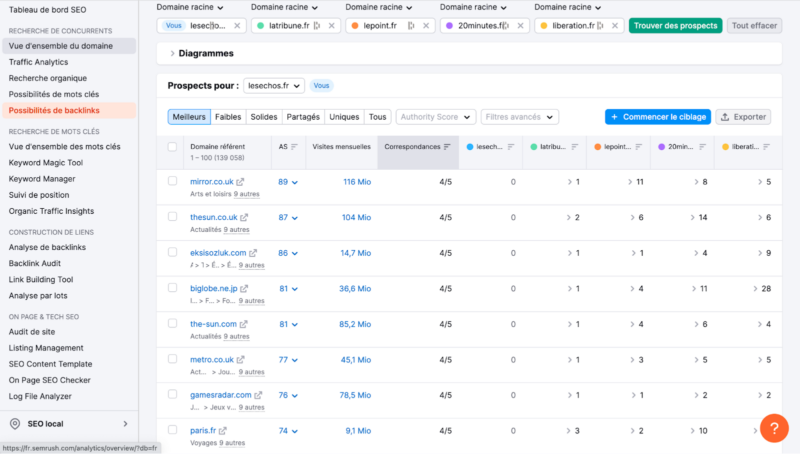Select the Uniques tab
This screenshot has width=800, height=454.
pos(344,117)
